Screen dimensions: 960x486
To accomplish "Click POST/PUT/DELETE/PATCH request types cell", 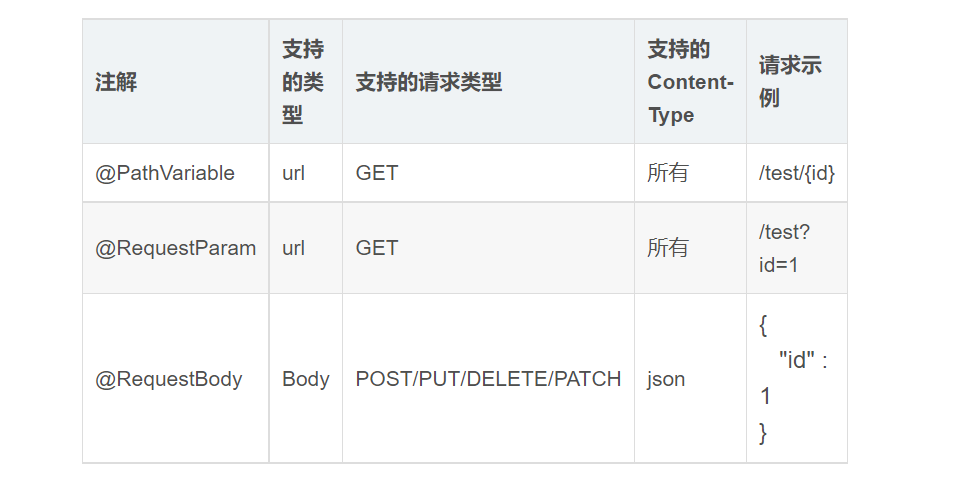I will coord(488,379).
